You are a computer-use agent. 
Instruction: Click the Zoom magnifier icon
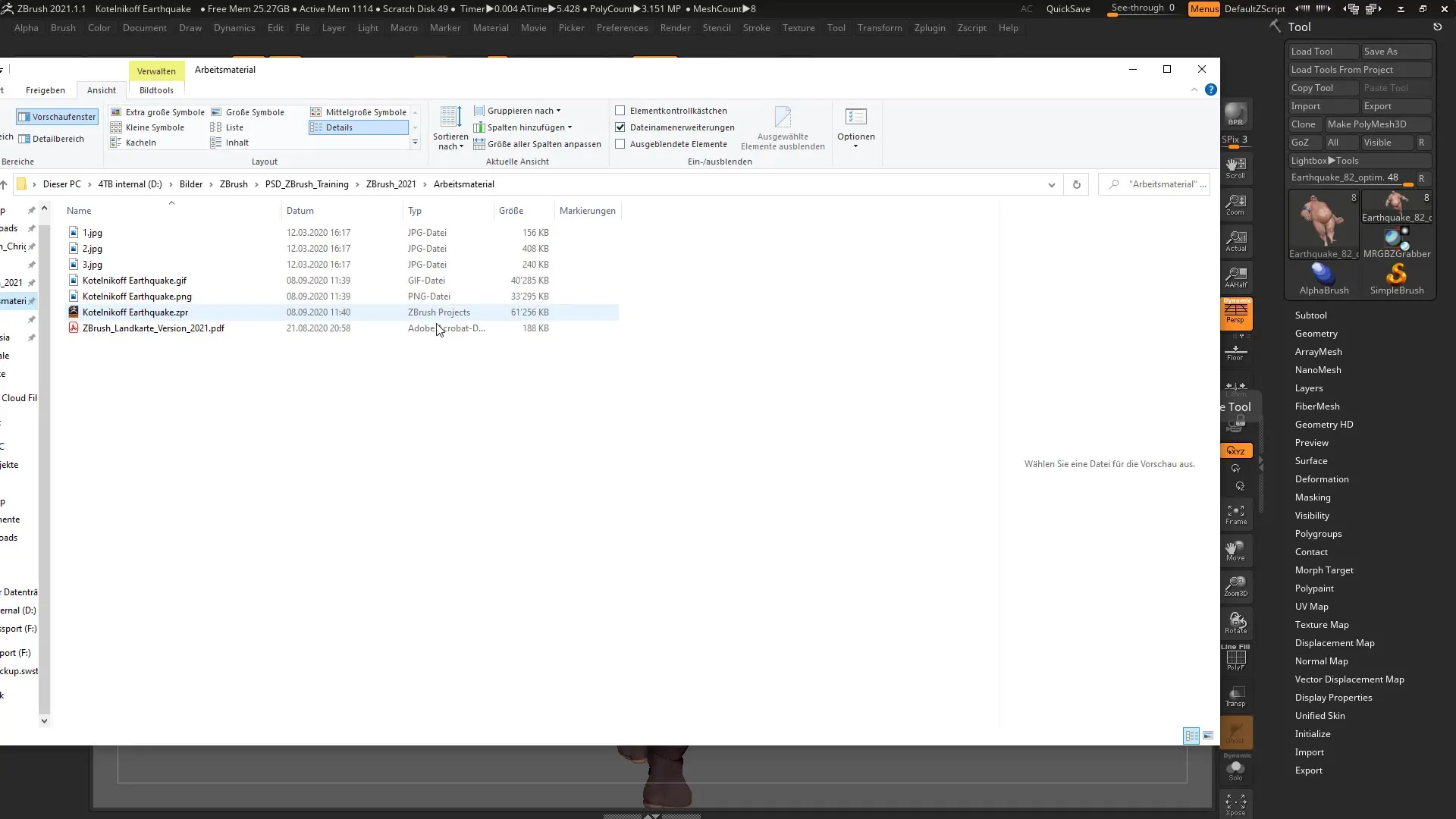pyautogui.click(x=1235, y=205)
